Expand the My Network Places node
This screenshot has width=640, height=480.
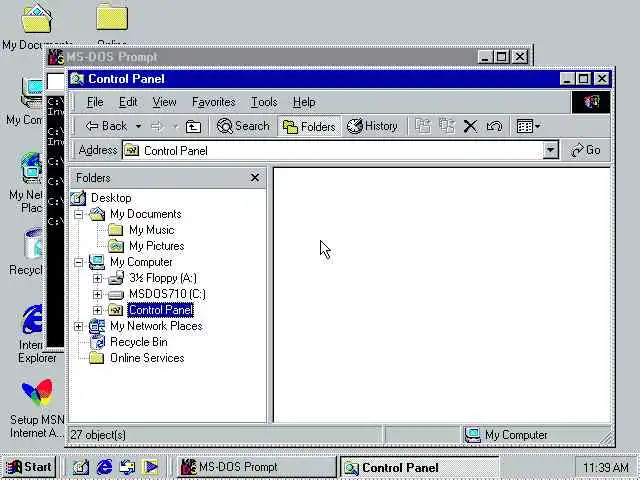(x=79, y=326)
